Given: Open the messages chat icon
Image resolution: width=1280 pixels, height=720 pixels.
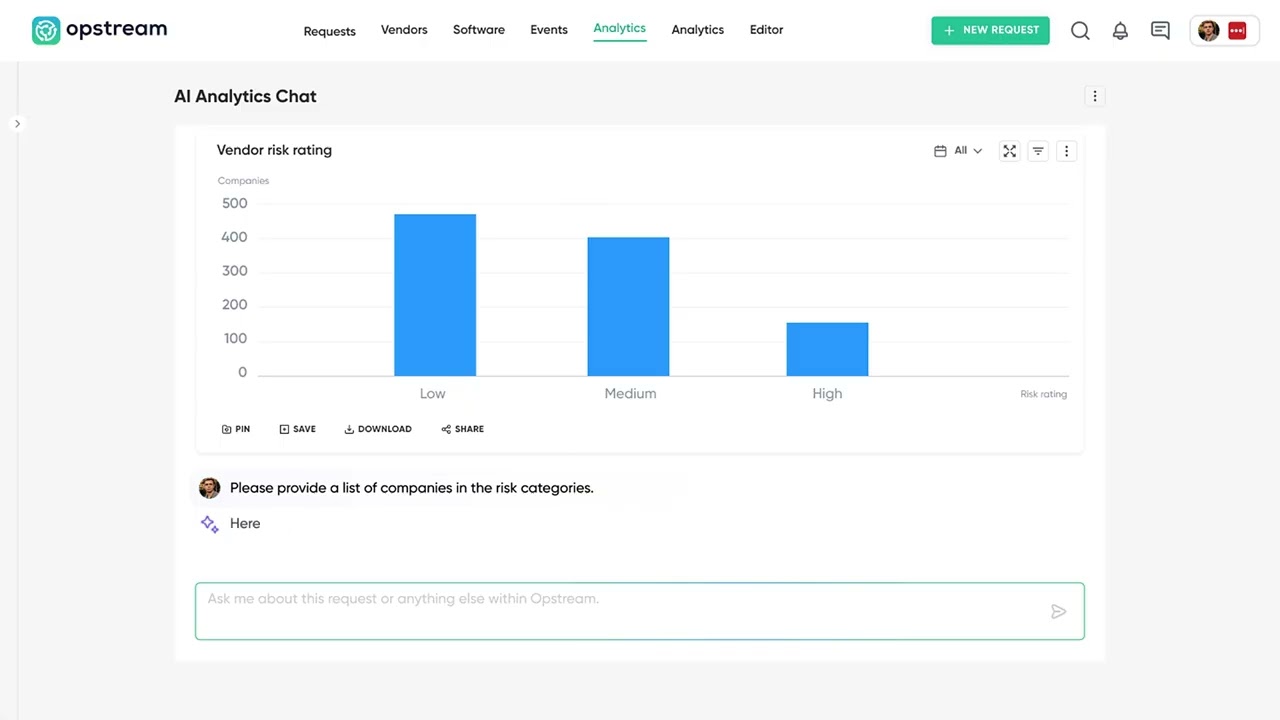Looking at the screenshot, I should [1160, 31].
